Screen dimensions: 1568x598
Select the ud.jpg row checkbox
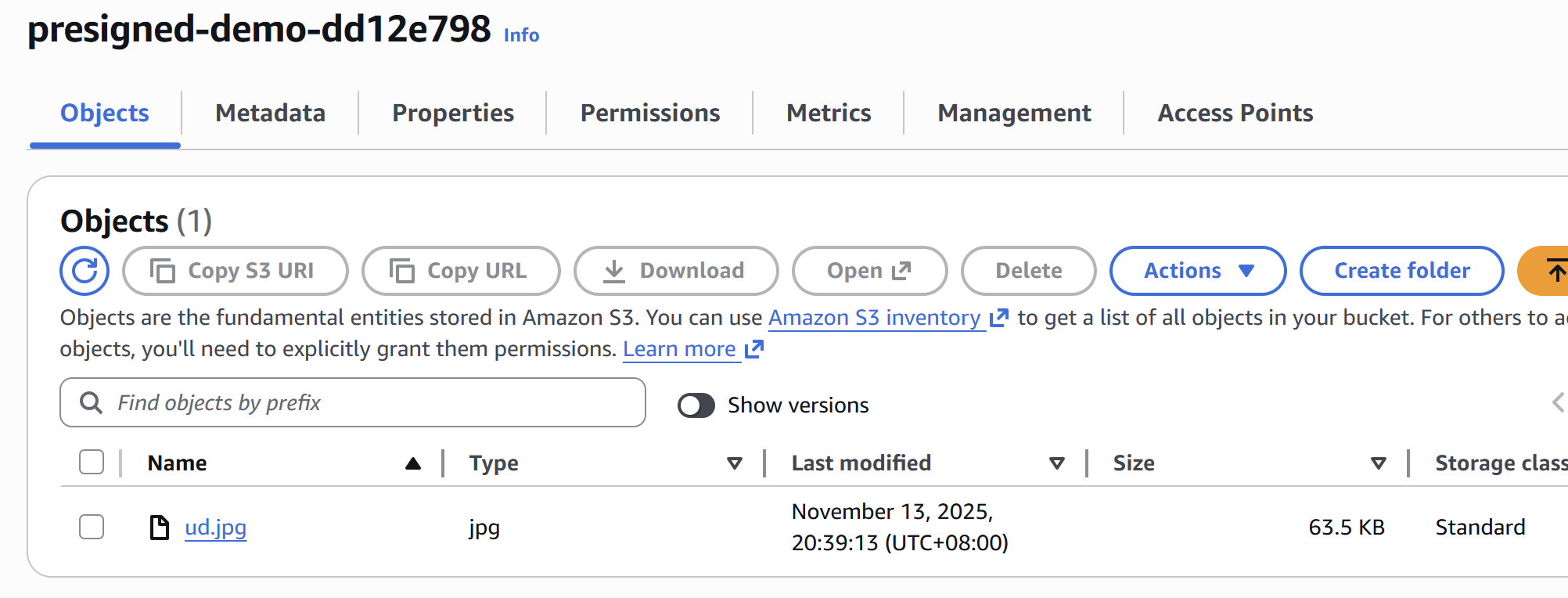92,528
